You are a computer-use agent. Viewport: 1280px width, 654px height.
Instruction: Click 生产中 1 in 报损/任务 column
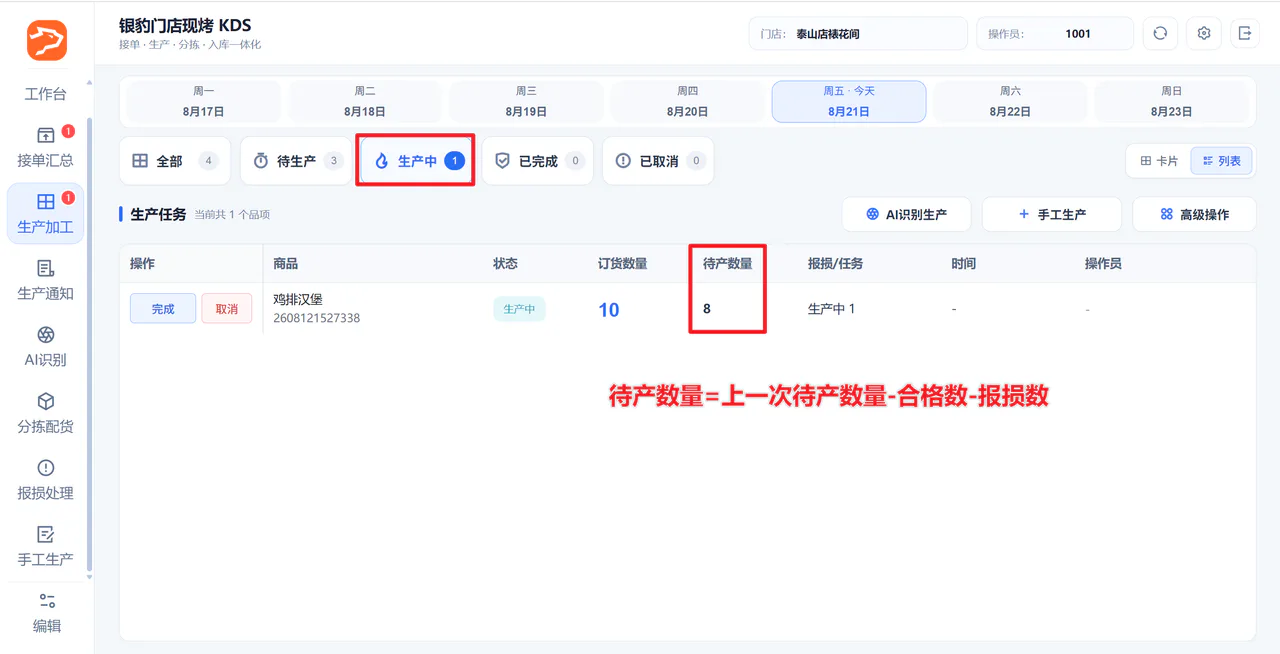pyautogui.click(x=831, y=309)
